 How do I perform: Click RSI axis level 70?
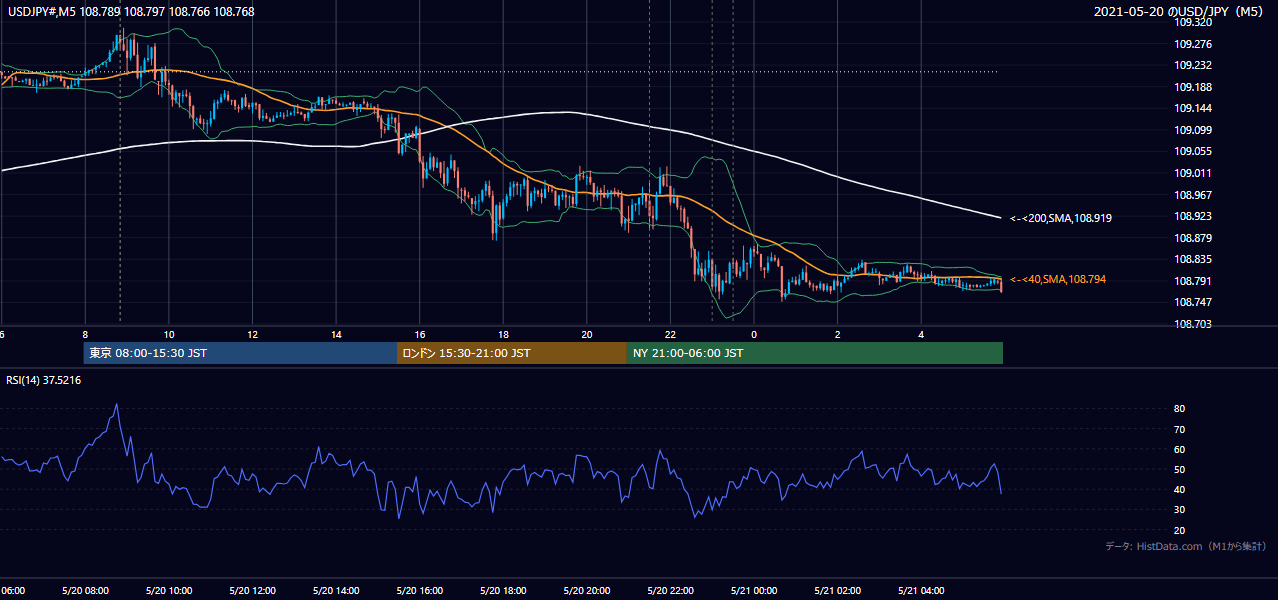[x=1180, y=429]
